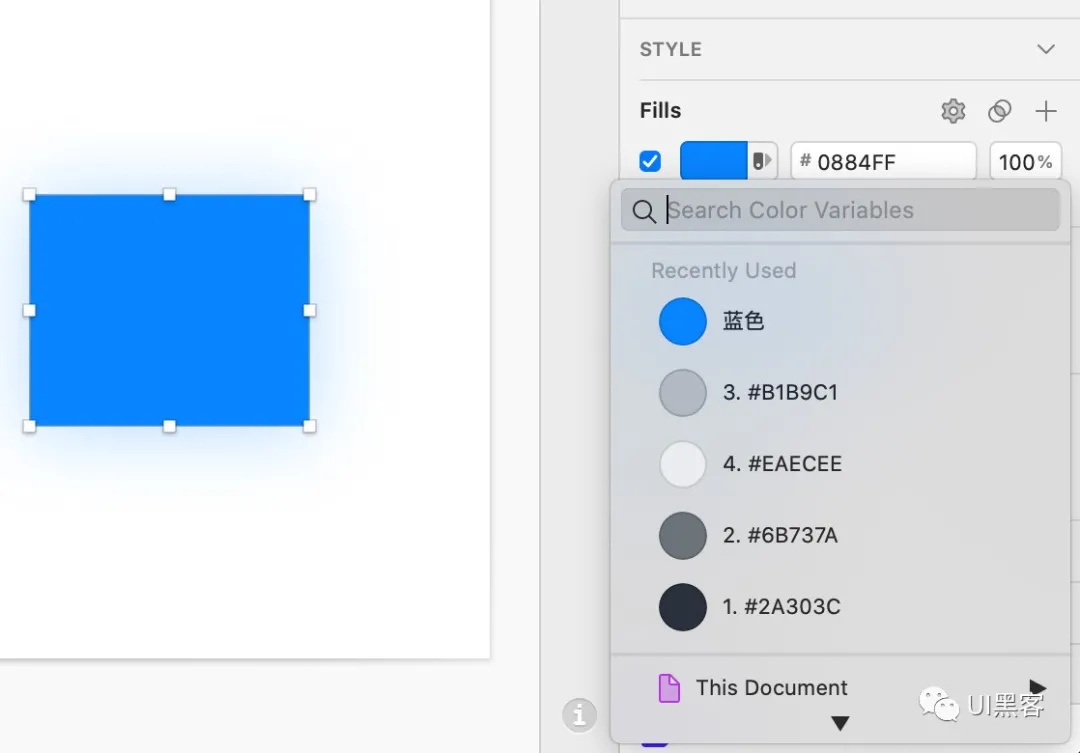Choose color variable 3. #B1B9C1

pos(840,393)
